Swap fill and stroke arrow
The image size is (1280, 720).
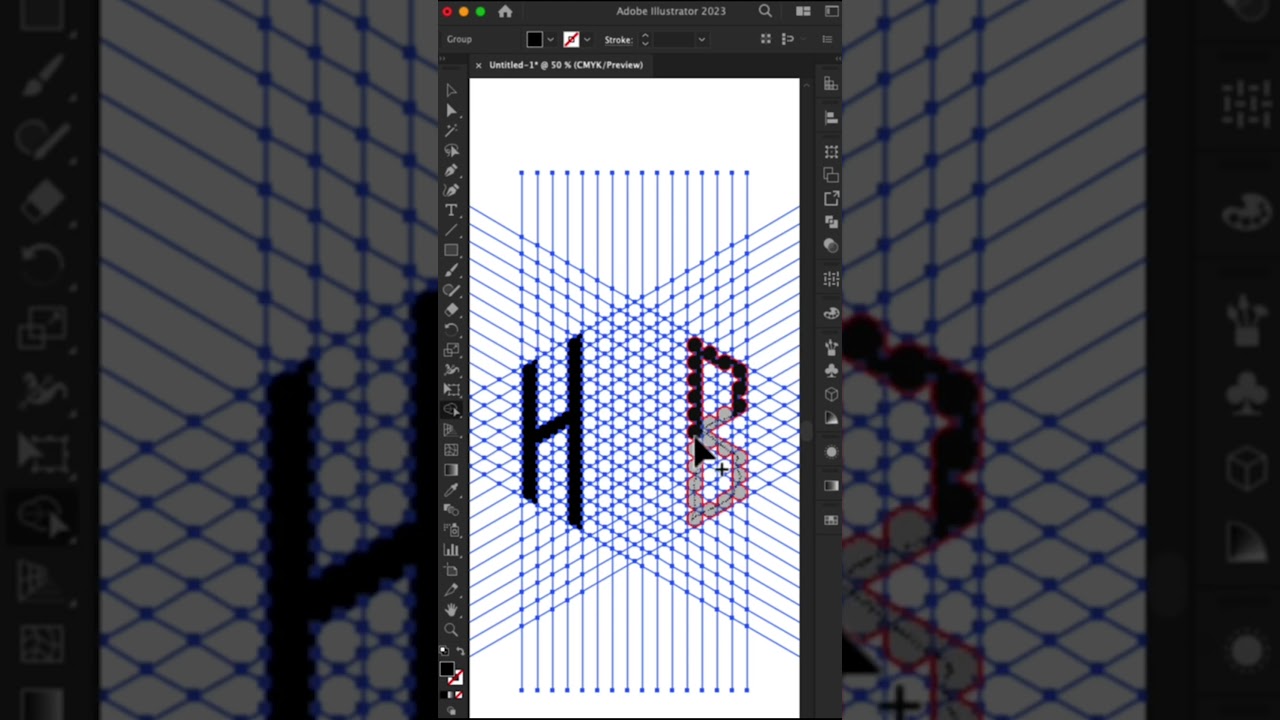[x=460, y=652]
